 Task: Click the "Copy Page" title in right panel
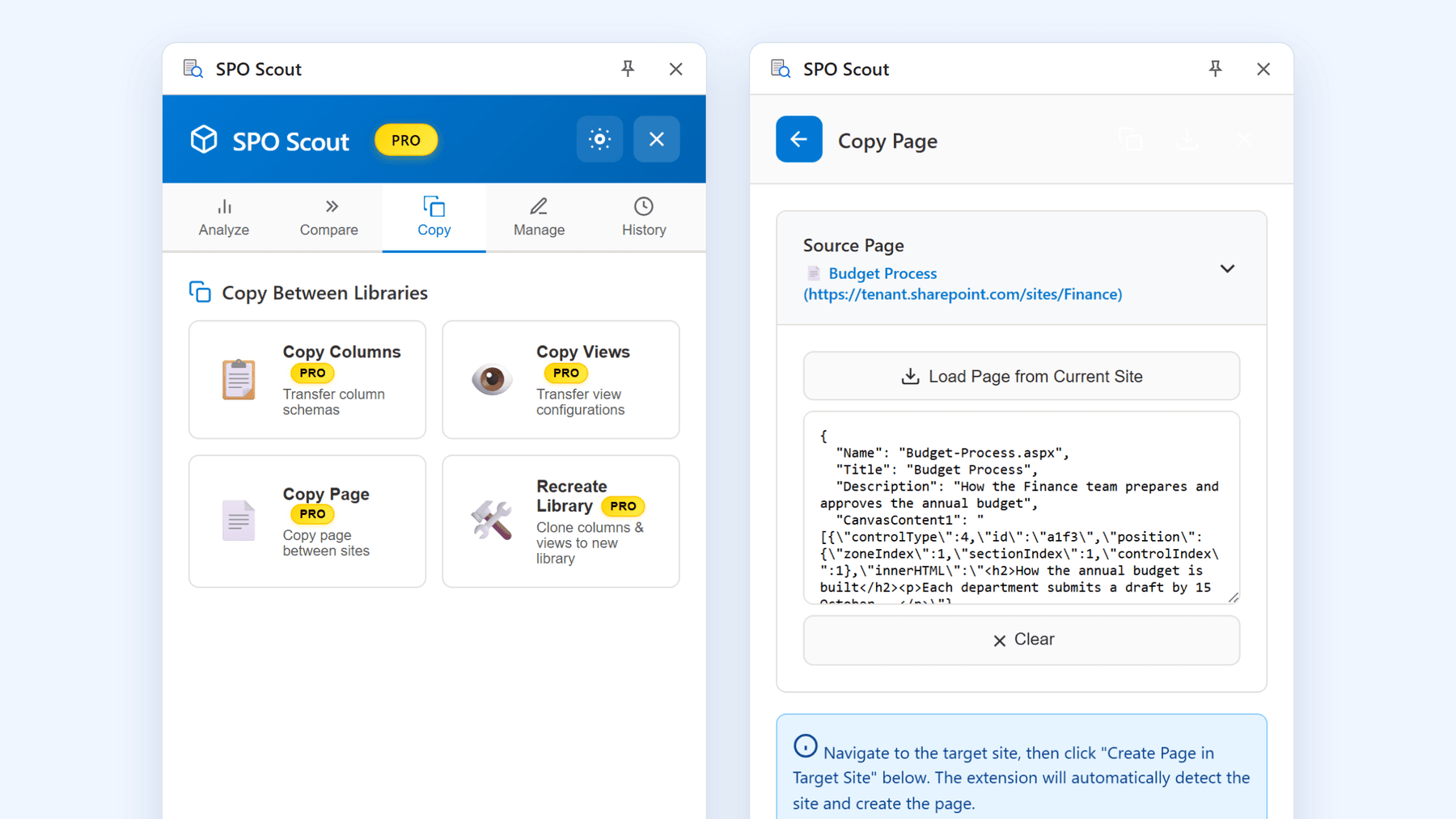[887, 141]
